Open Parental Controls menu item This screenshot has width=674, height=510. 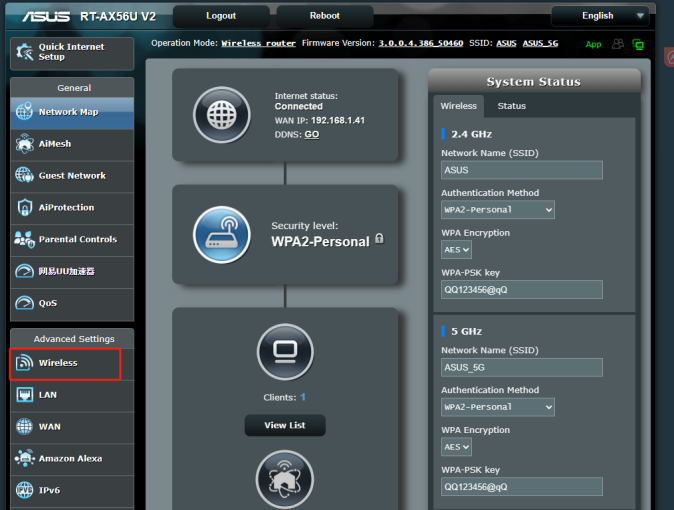(x=72, y=240)
